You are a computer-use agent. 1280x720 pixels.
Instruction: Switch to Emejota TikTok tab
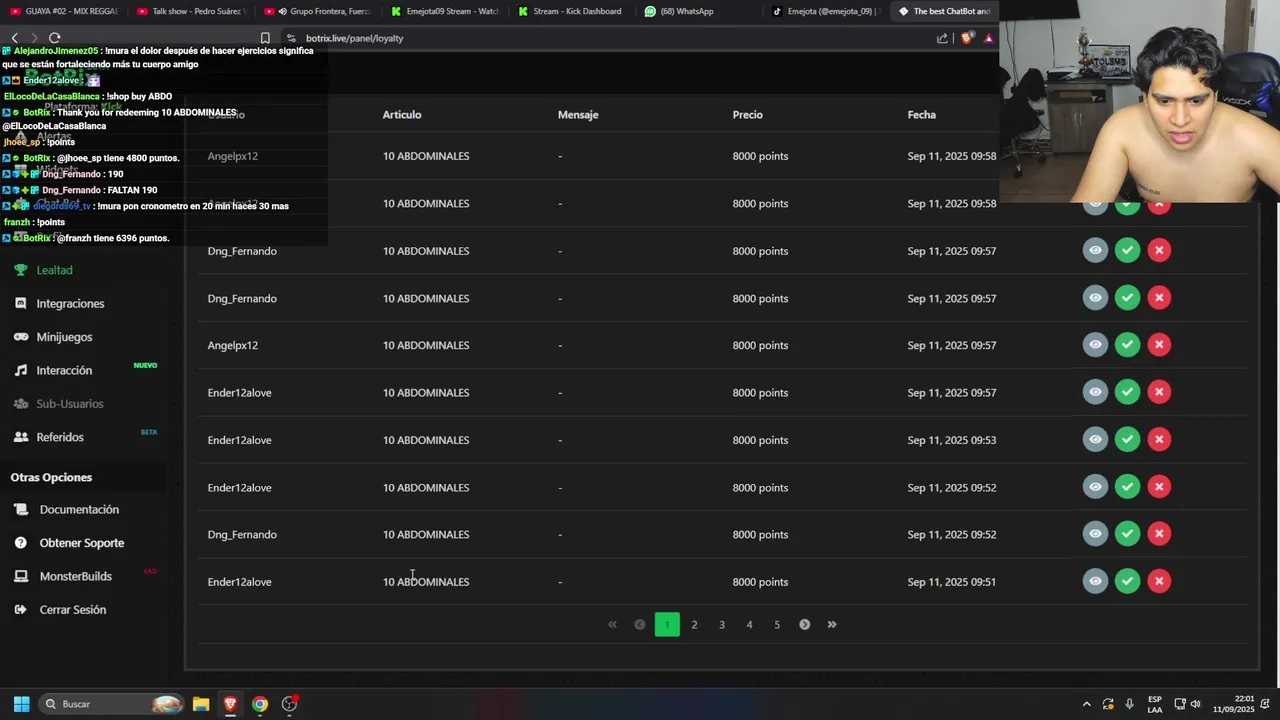point(827,11)
